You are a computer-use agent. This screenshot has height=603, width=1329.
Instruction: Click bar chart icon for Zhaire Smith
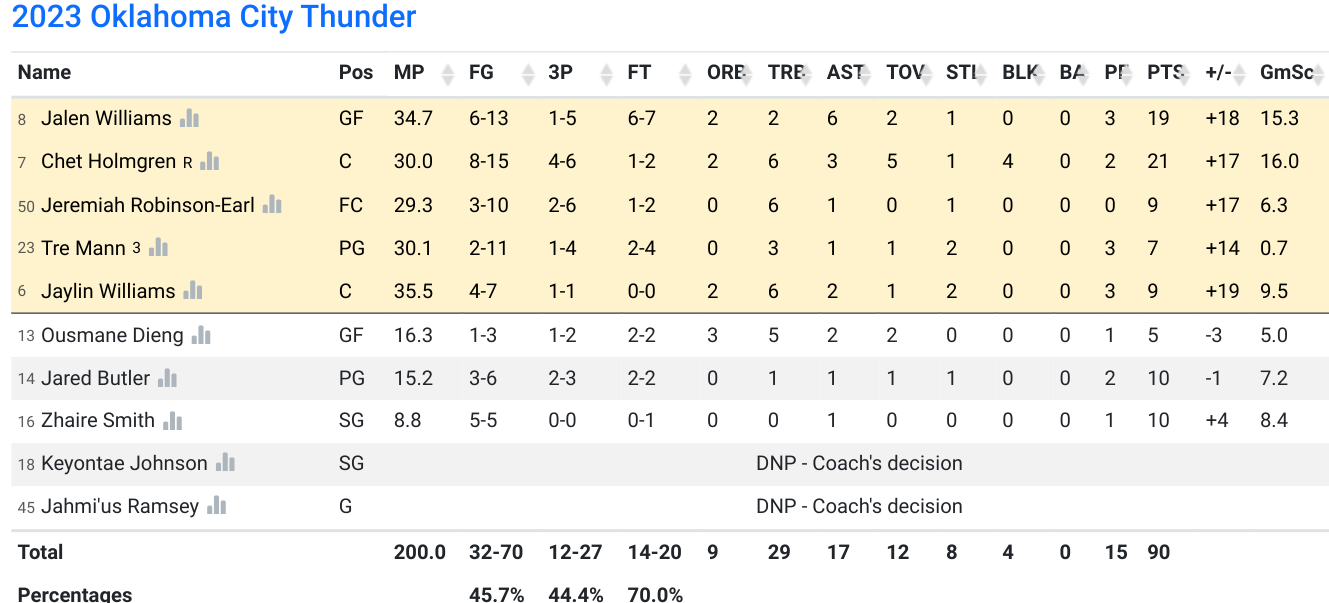pos(173,421)
